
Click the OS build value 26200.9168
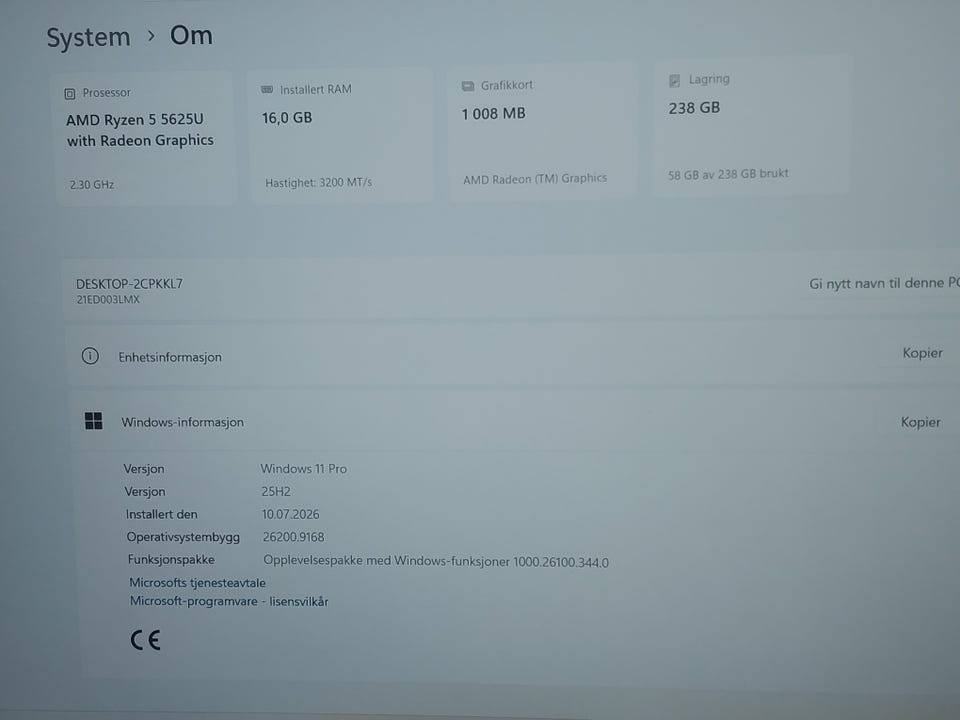(293, 537)
